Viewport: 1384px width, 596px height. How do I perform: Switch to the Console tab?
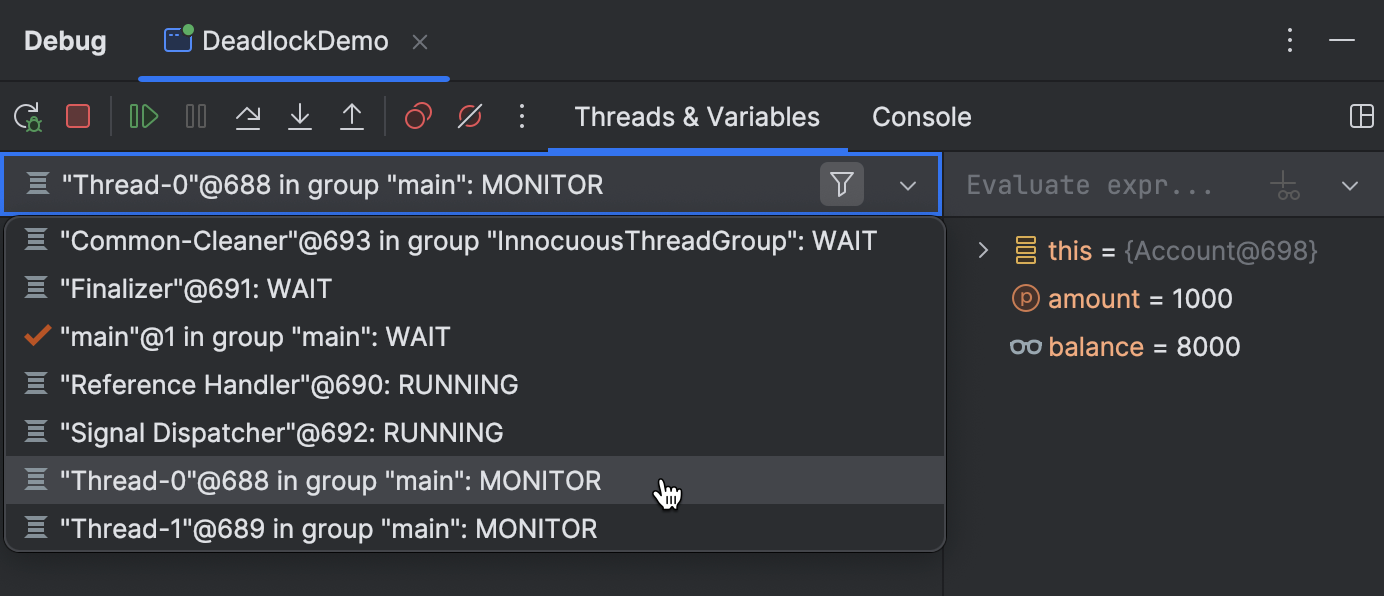click(x=922, y=117)
